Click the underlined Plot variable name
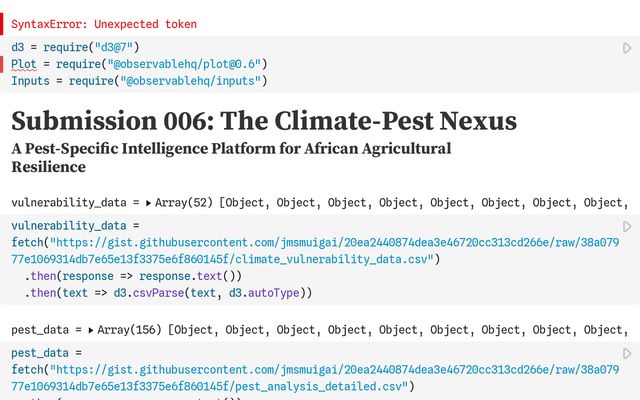640x400 pixels. 24,64
